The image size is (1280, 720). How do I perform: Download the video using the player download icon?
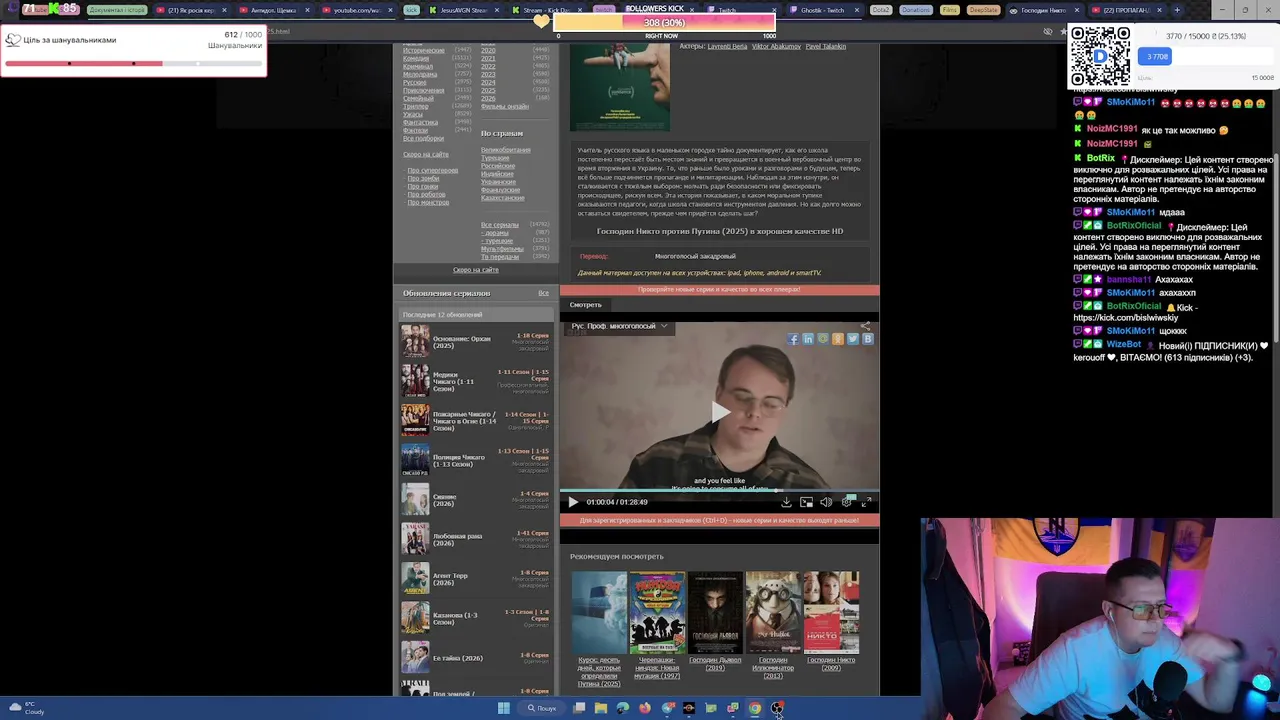(786, 502)
